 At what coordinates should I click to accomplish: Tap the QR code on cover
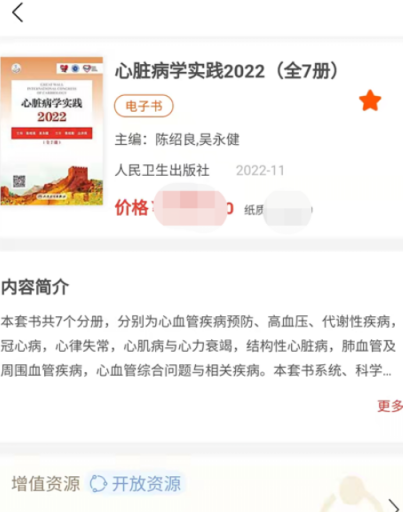point(19,181)
